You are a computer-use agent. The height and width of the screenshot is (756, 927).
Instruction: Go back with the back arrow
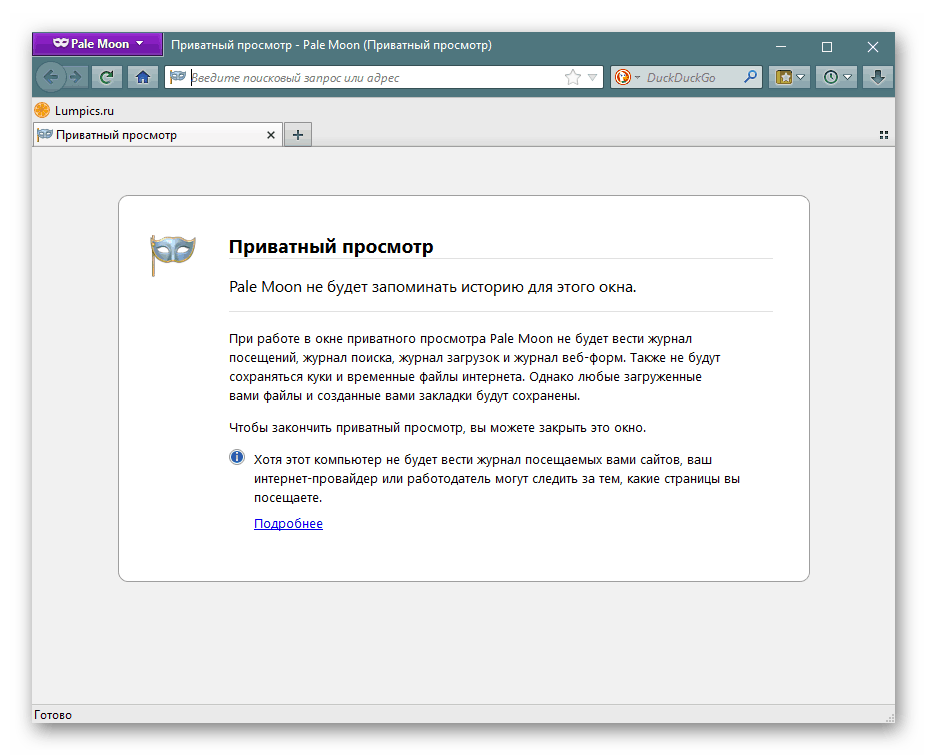(51, 77)
